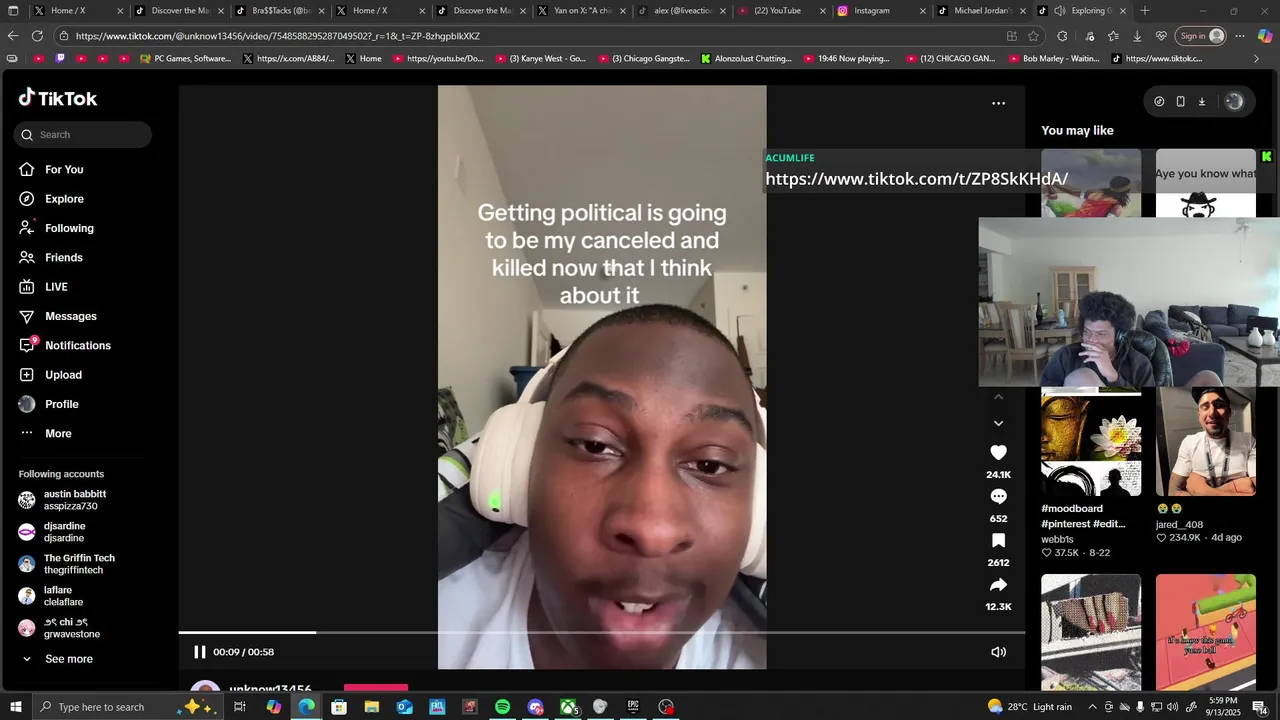The height and width of the screenshot is (720, 1280).
Task: Click the phone app icon in top pill
Action: 1180,101
